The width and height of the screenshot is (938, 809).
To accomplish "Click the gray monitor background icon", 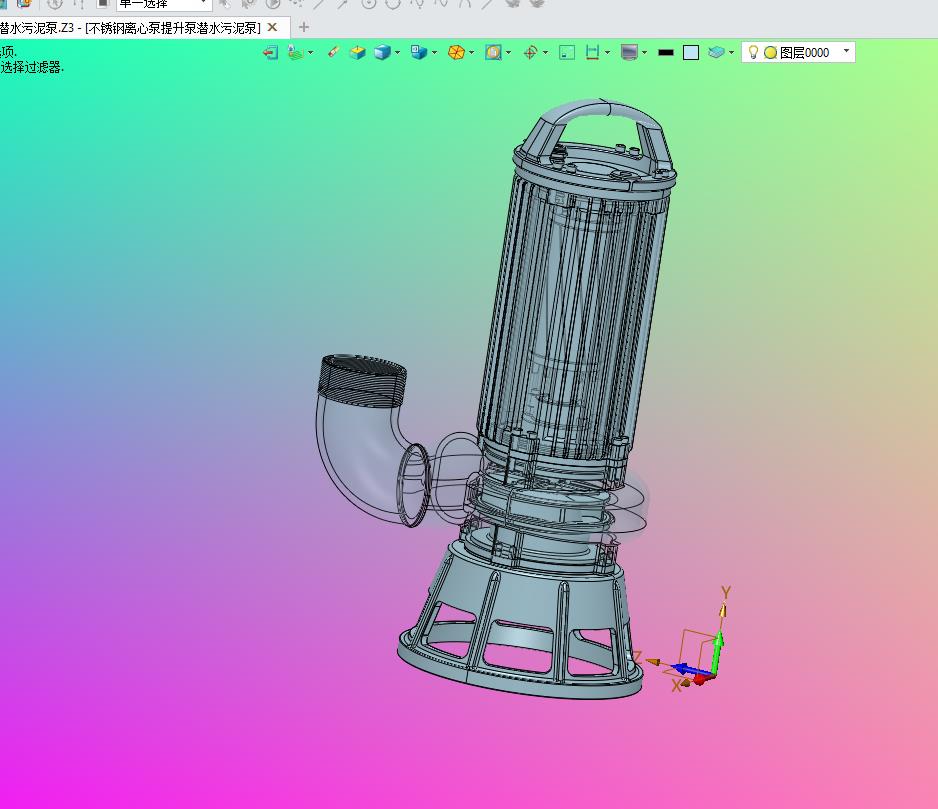I will point(629,53).
